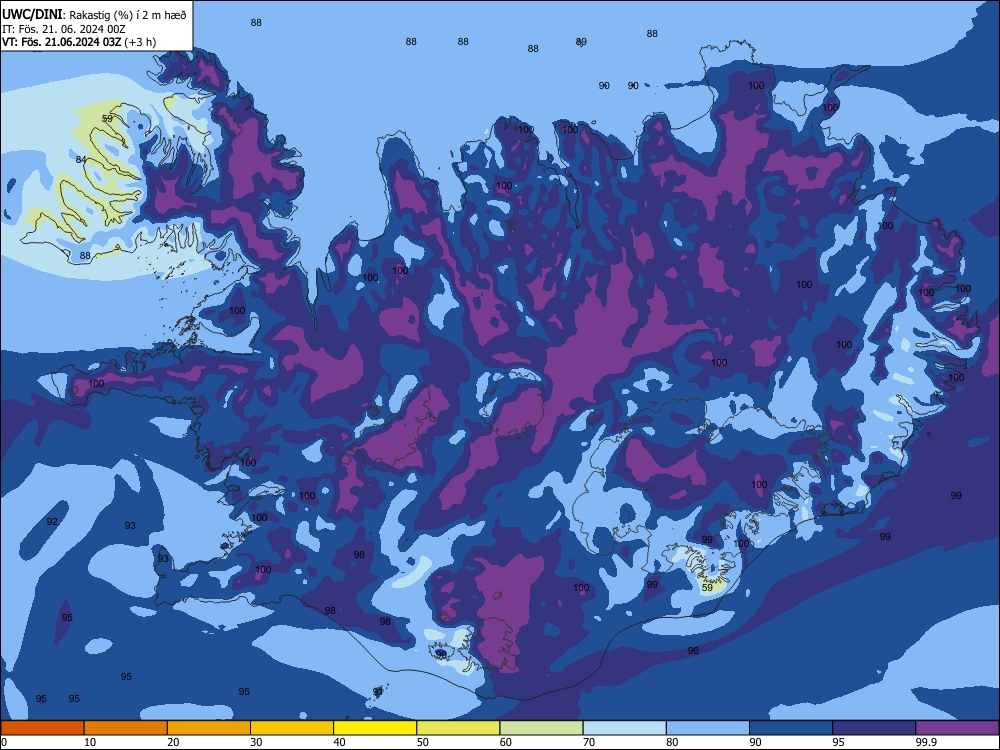Click the purple above-99.9 legend swatch

(958, 728)
